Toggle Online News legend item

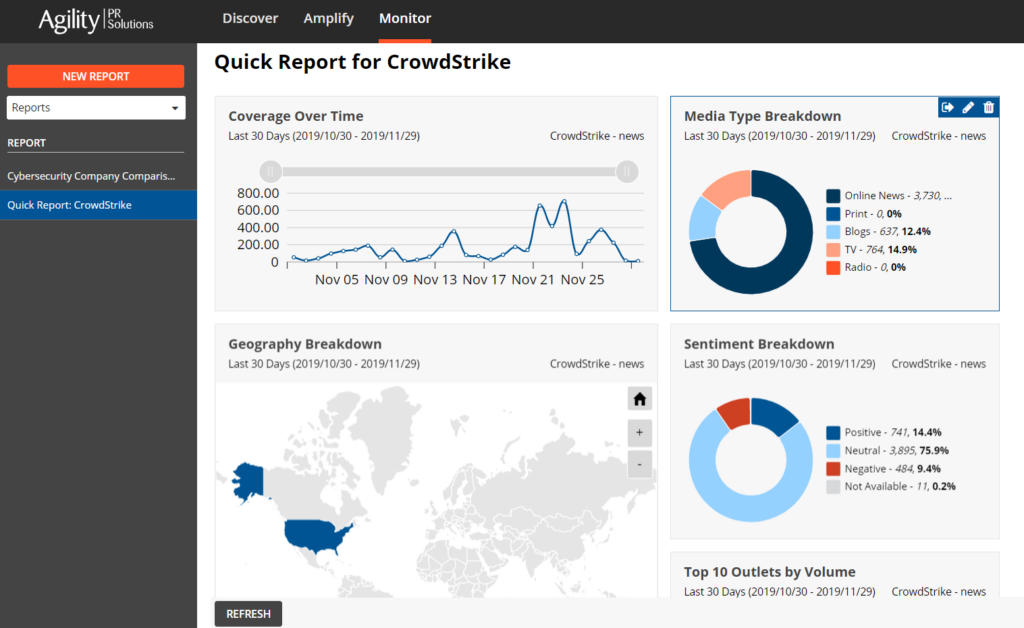tap(889, 196)
